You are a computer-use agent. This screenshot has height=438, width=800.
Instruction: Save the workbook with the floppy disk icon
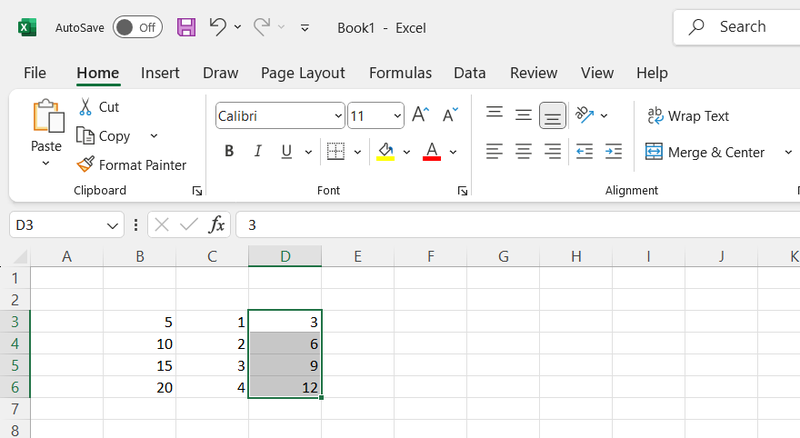[186, 27]
